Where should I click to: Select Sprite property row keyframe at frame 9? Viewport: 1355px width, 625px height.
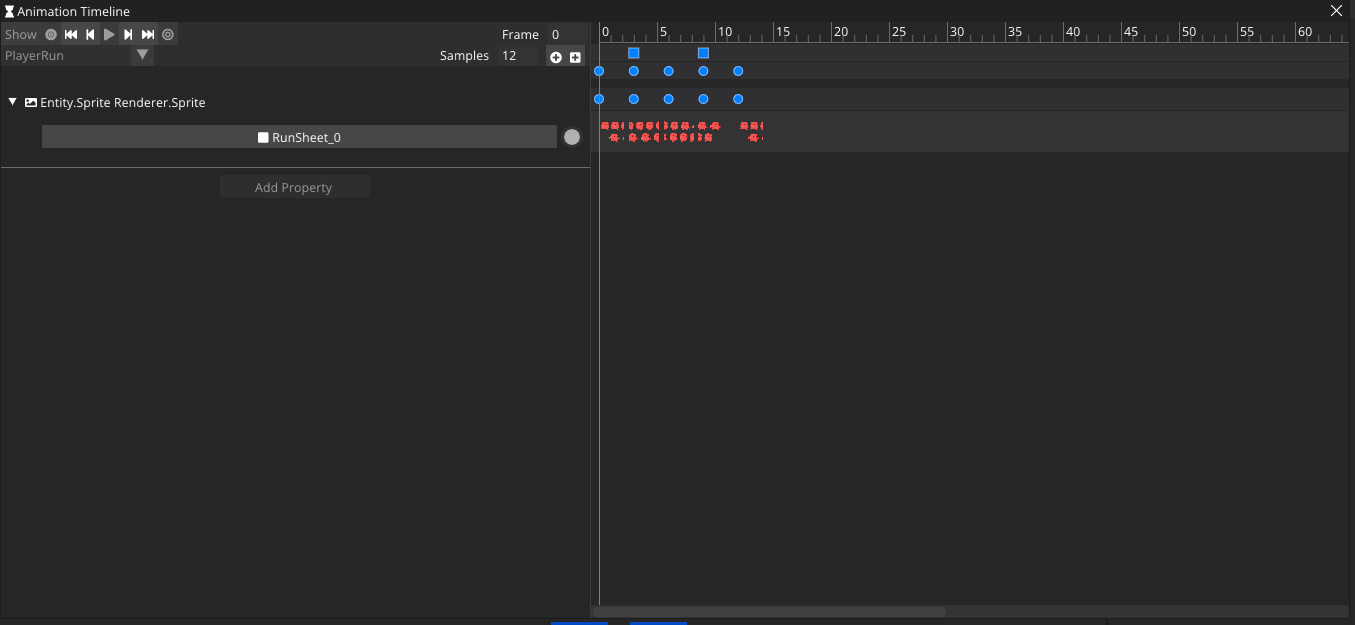tap(703, 99)
